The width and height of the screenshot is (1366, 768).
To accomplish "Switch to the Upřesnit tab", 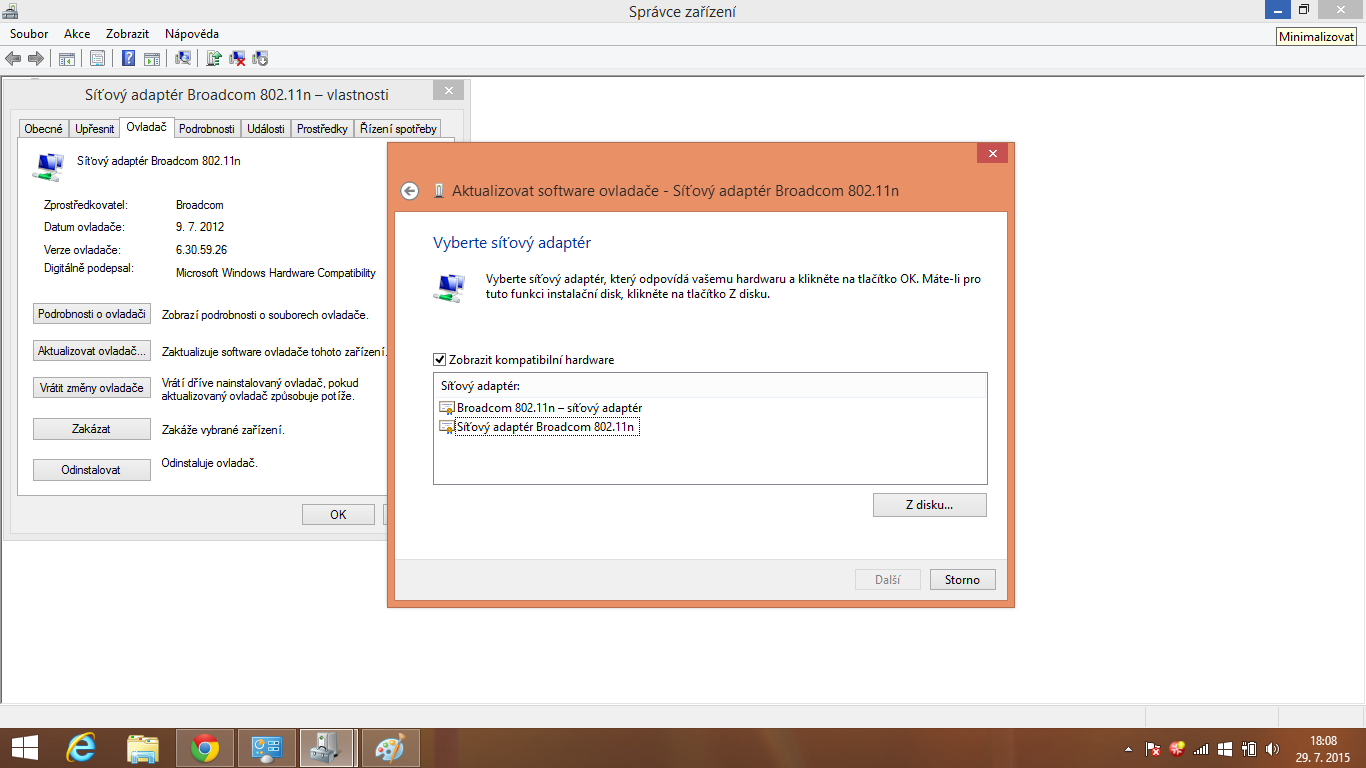I will tap(95, 129).
